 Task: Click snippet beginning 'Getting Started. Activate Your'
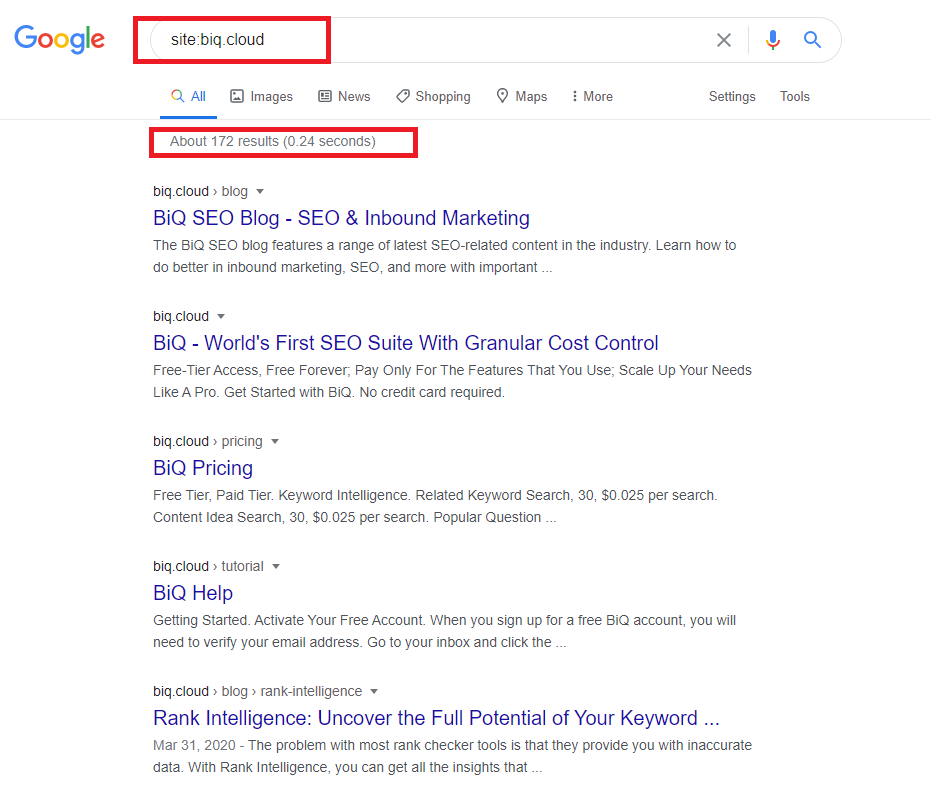coord(445,631)
